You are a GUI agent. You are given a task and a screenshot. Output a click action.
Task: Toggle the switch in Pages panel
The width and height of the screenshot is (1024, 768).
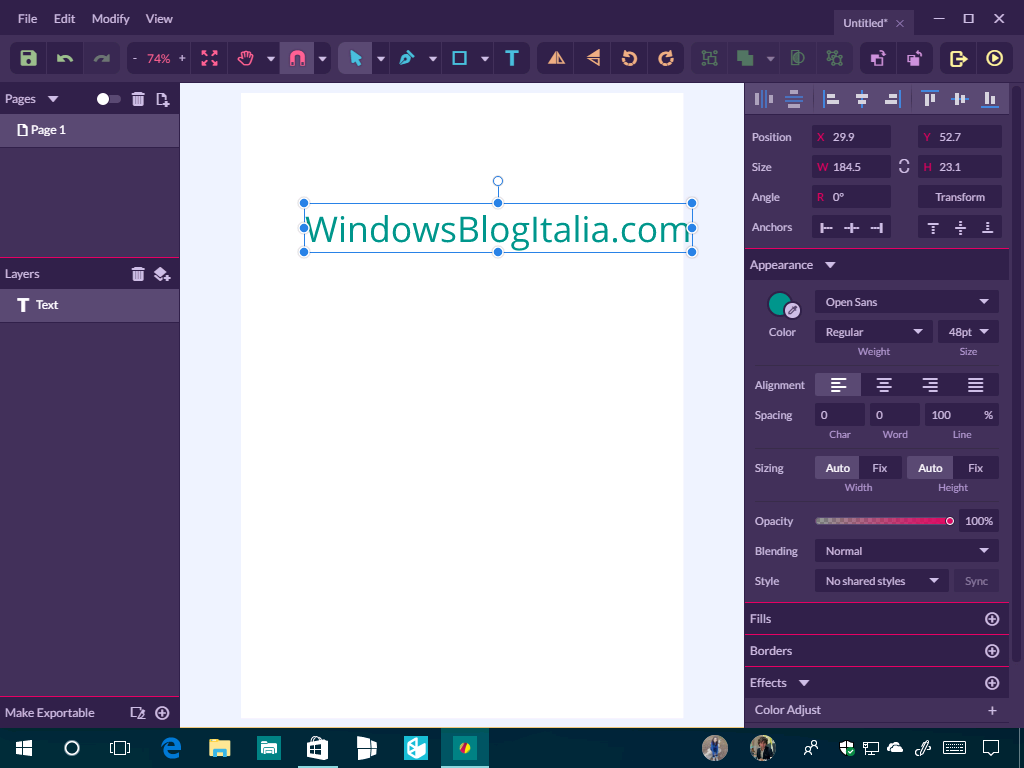coord(108,99)
